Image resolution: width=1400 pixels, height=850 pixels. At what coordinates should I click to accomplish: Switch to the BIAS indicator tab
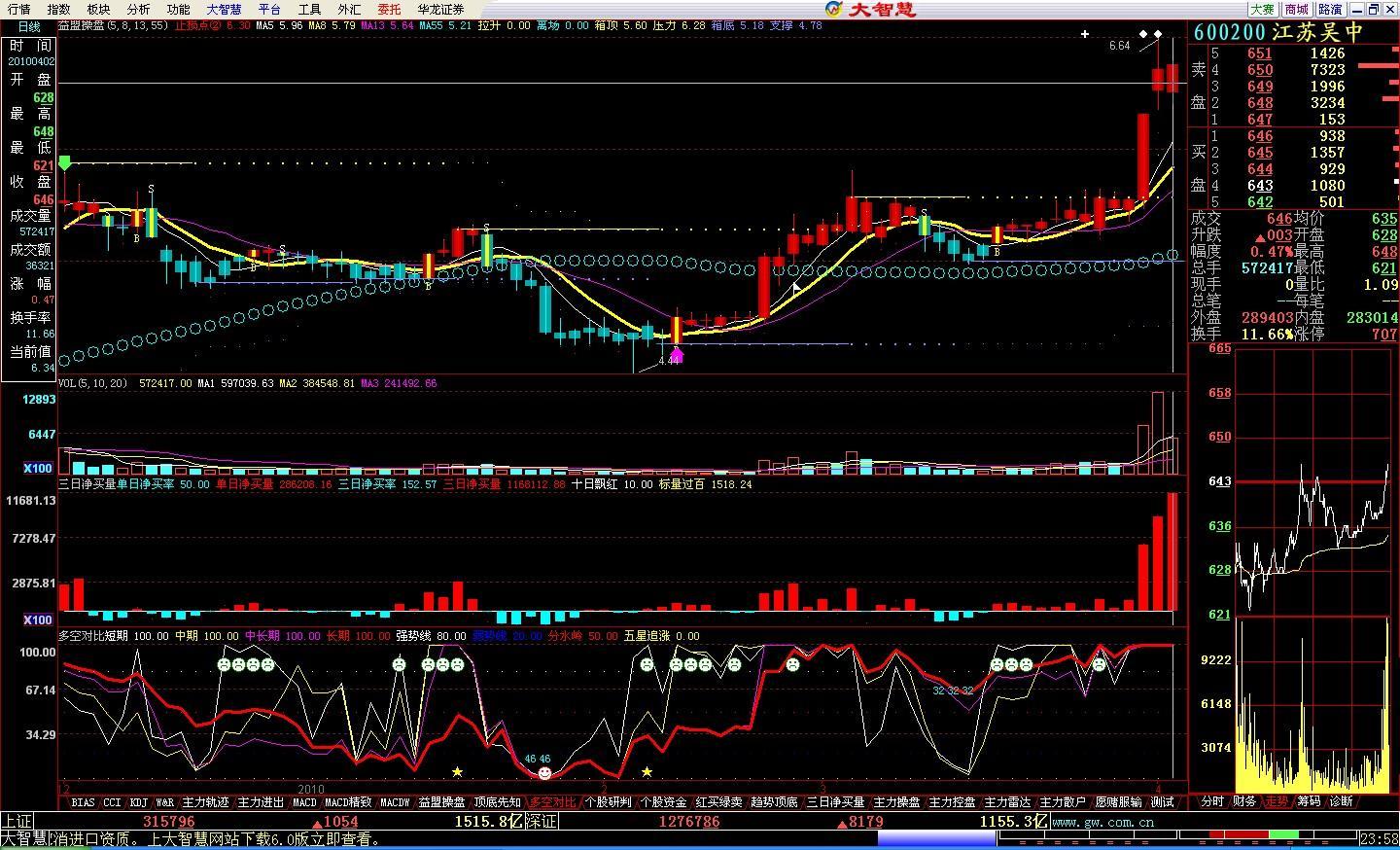click(x=84, y=802)
